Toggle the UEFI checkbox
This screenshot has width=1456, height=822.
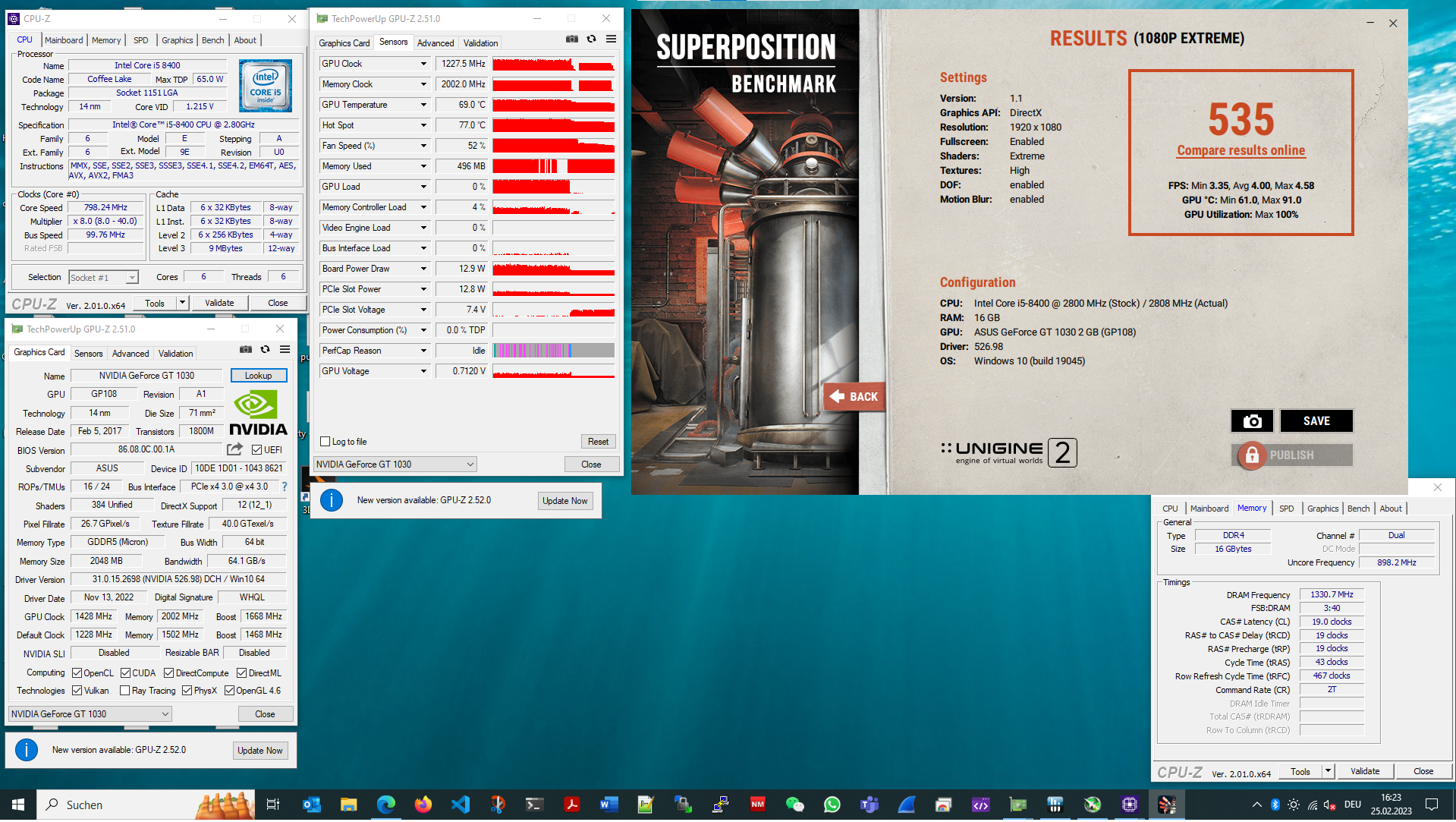256,450
